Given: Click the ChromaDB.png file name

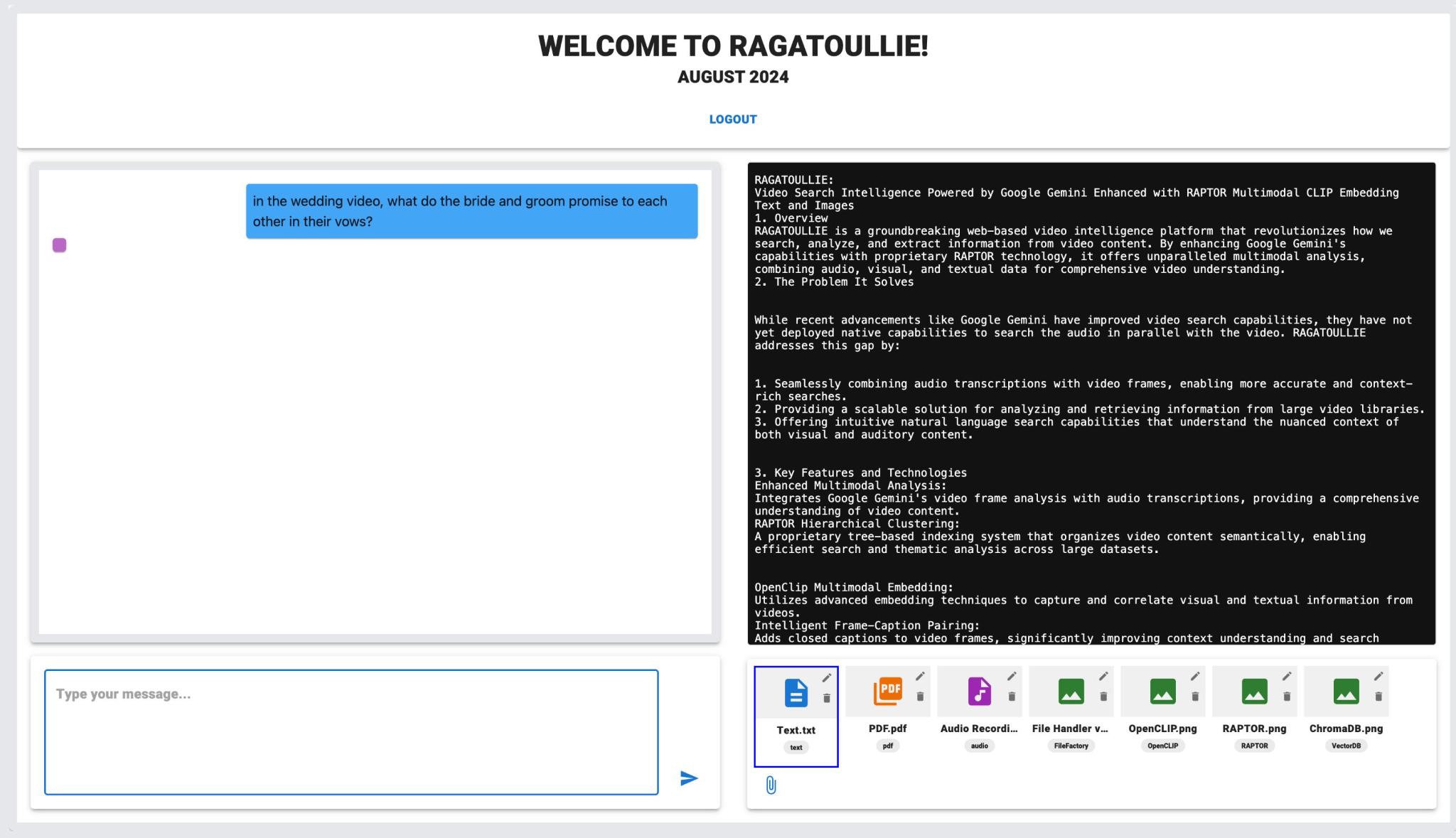Looking at the screenshot, I should 1346,729.
